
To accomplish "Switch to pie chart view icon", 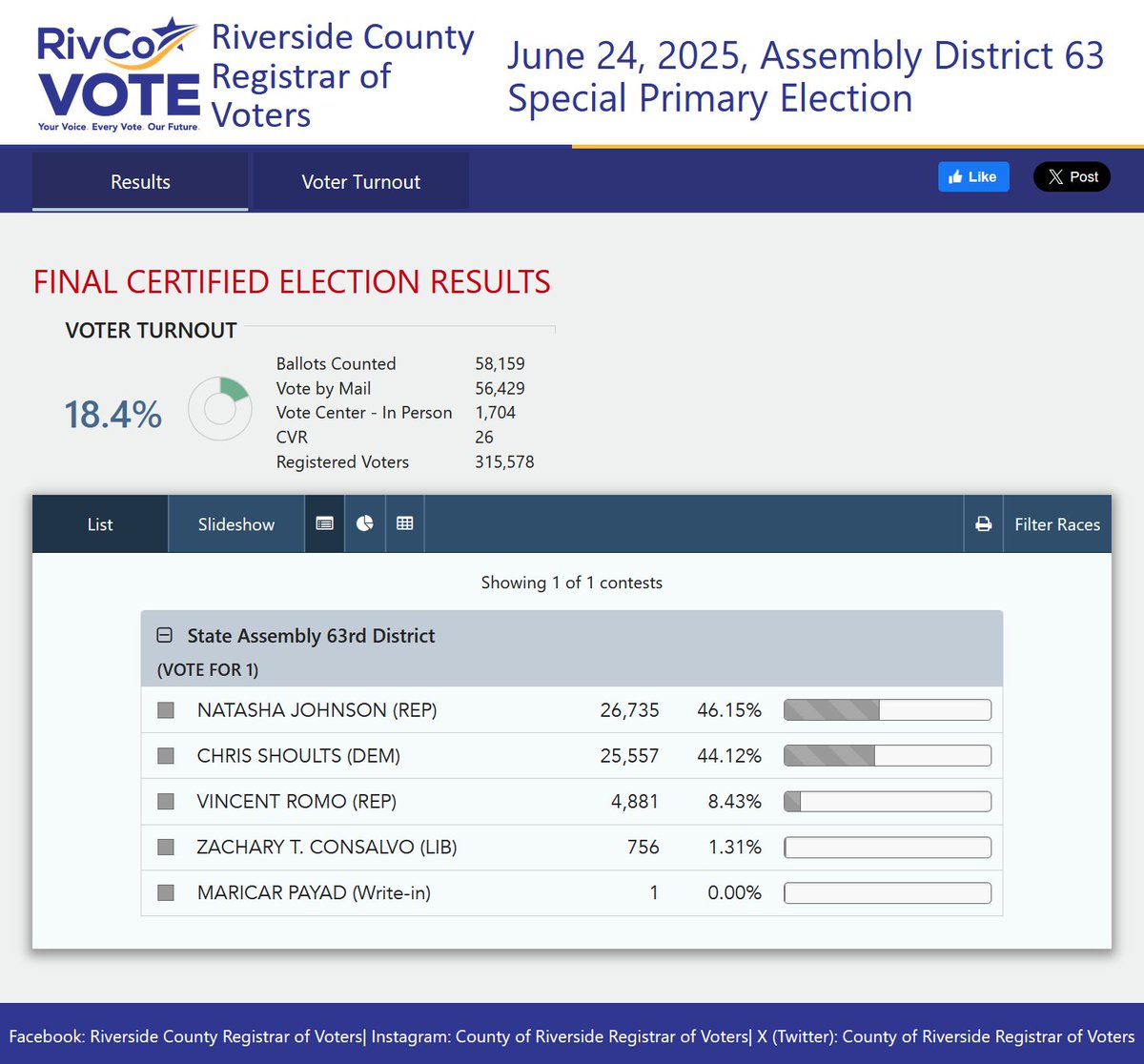I will click(364, 523).
